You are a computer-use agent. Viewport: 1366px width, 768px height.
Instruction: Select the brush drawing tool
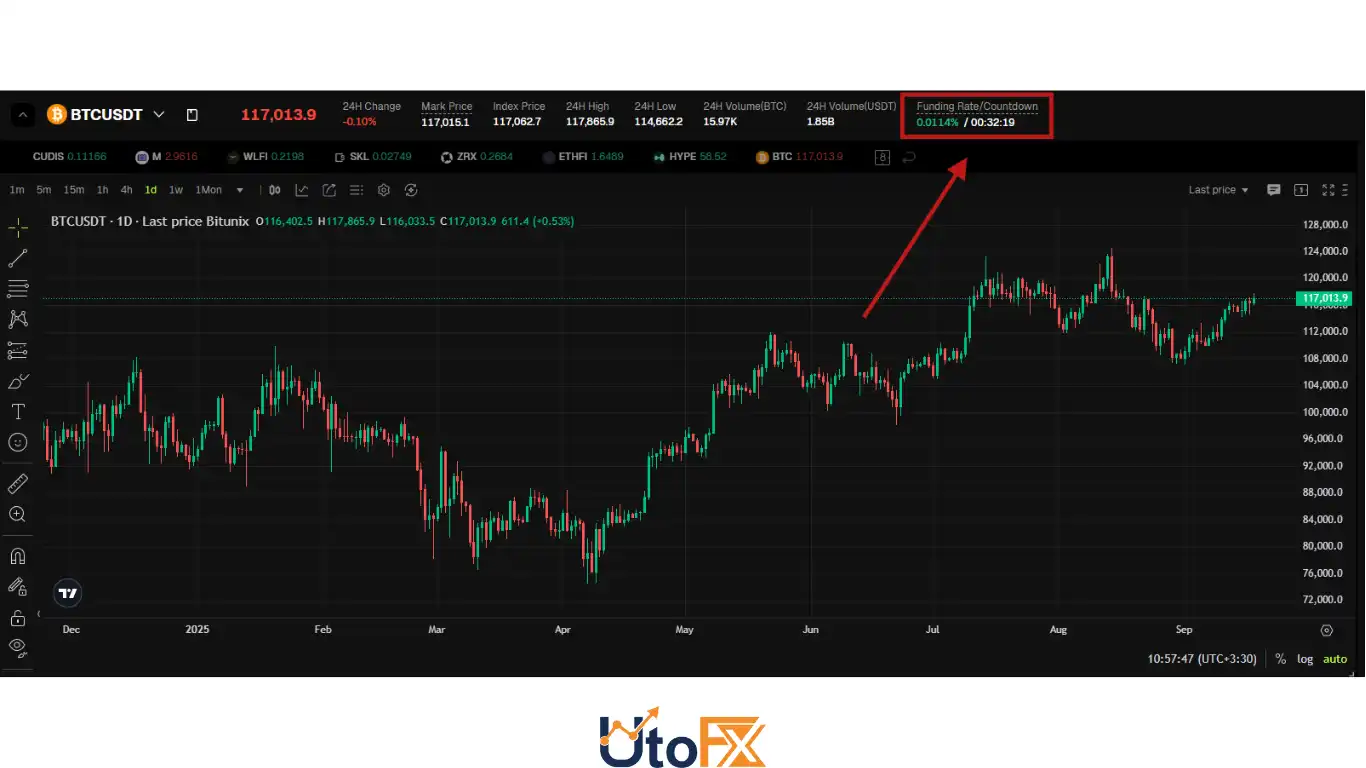click(18, 381)
